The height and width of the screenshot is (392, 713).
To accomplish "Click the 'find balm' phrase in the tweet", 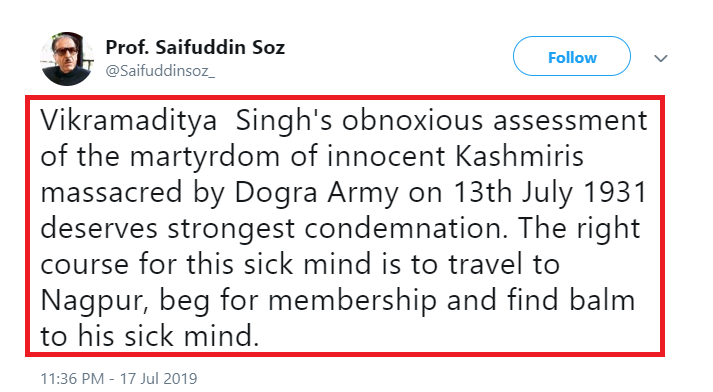I will [x=571, y=301].
